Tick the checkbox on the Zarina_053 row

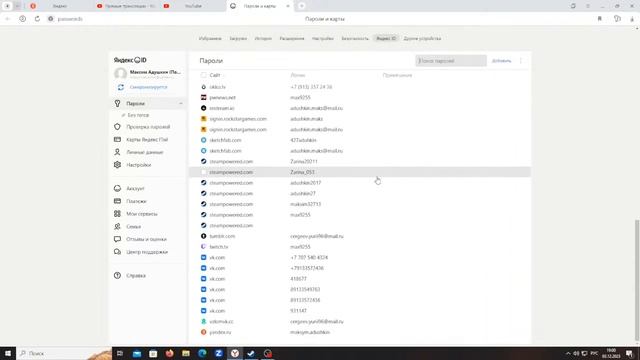[204, 172]
